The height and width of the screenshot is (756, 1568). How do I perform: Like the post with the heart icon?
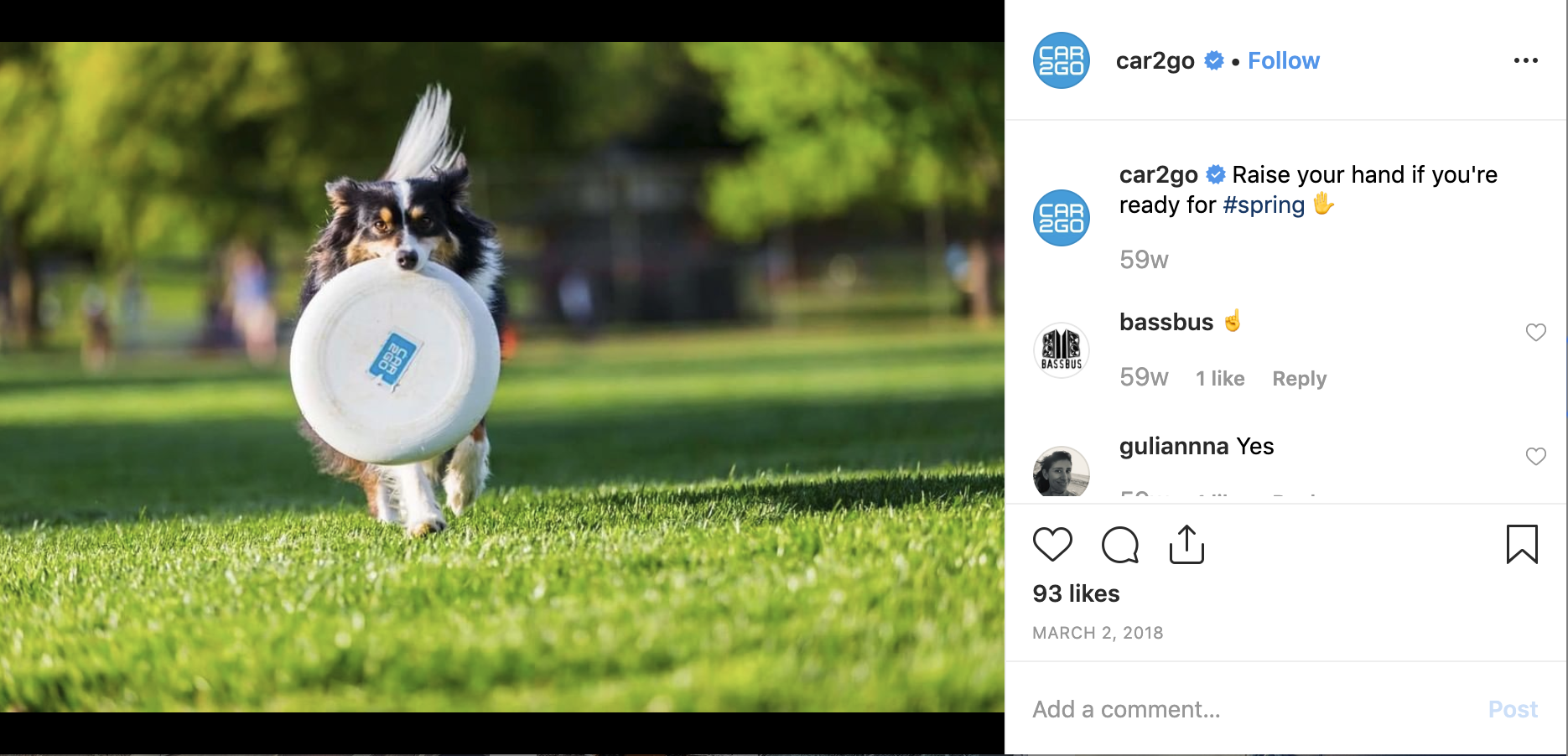point(1052,545)
